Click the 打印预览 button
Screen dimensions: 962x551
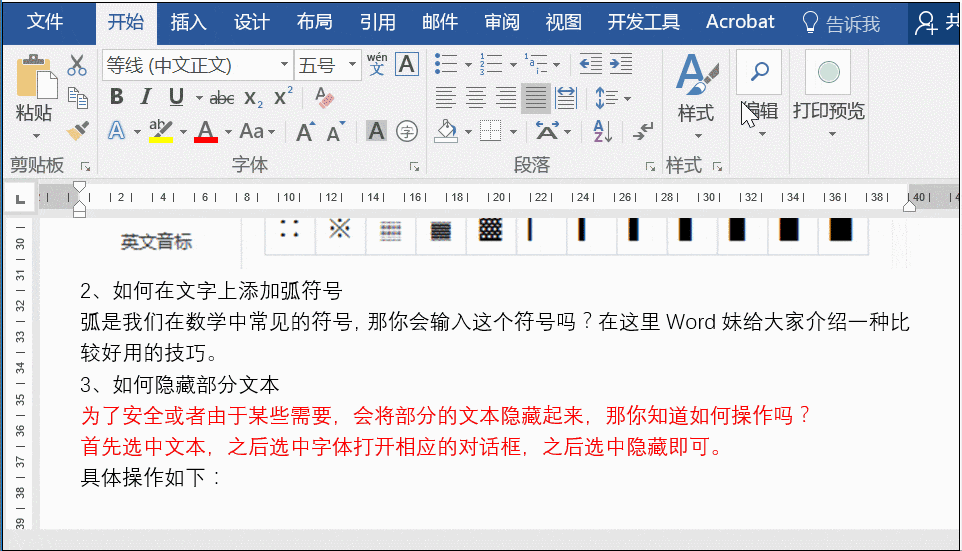tap(828, 95)
